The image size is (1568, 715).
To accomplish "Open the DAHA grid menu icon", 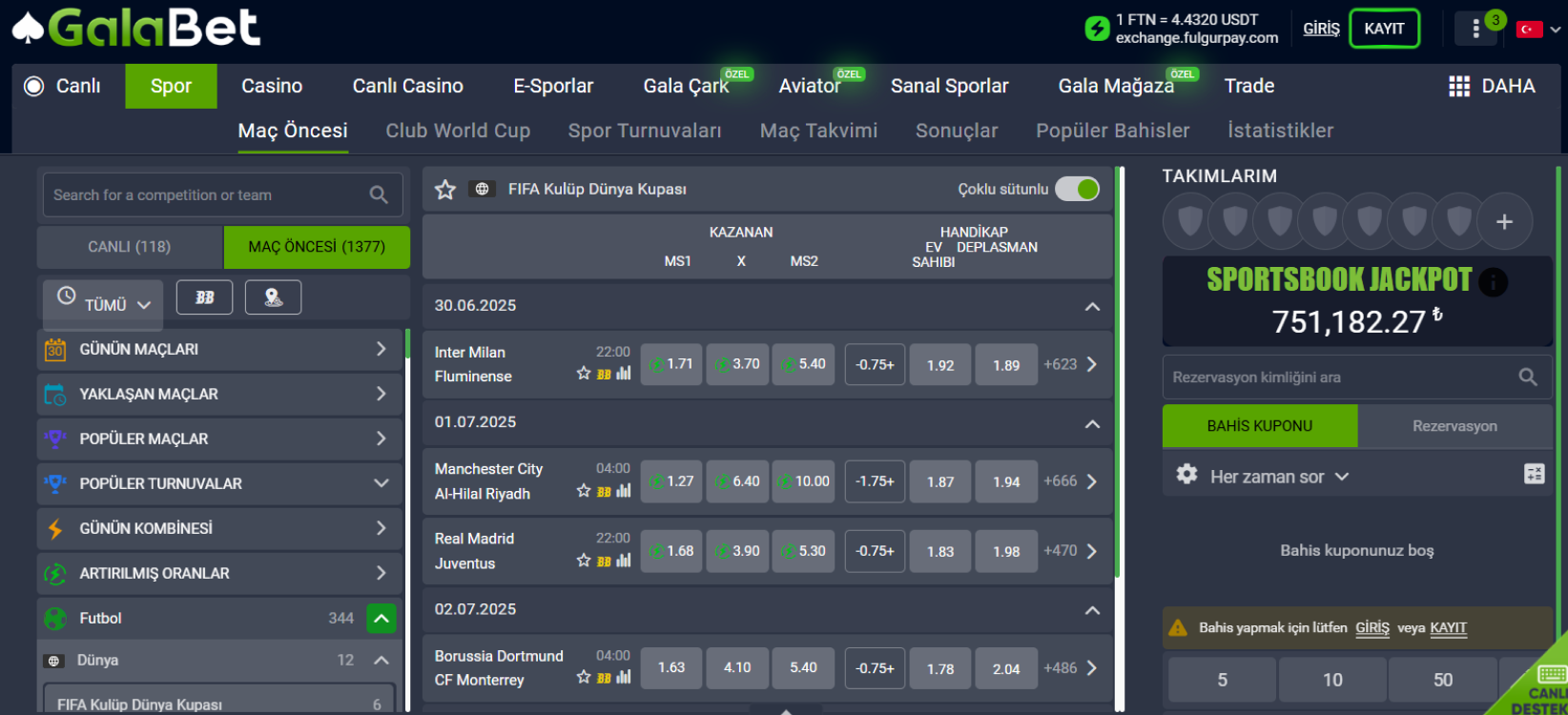I will click(1459, 87).
